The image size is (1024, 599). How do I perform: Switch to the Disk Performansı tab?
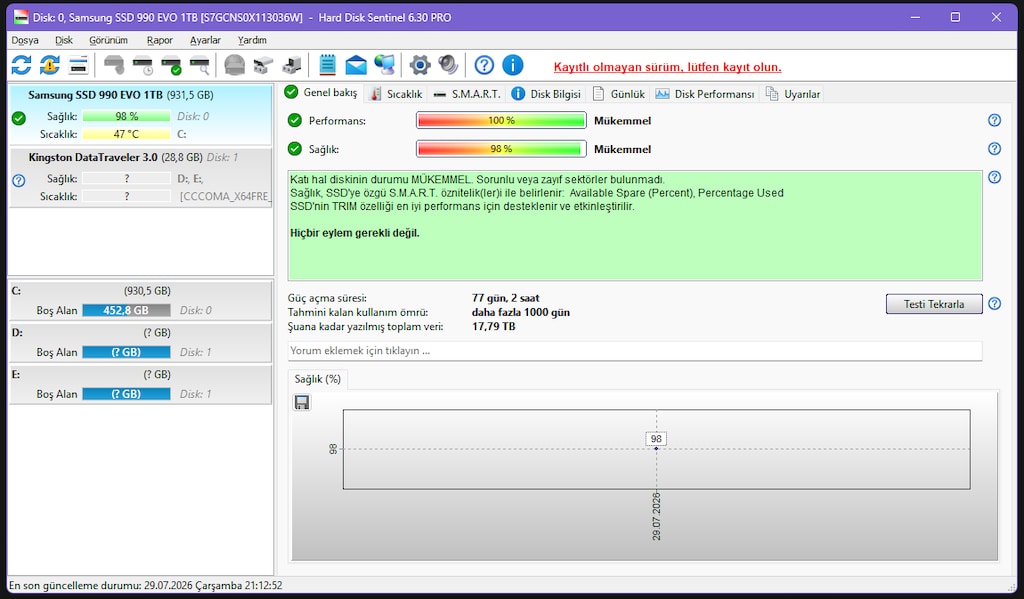tap(705, 94)
